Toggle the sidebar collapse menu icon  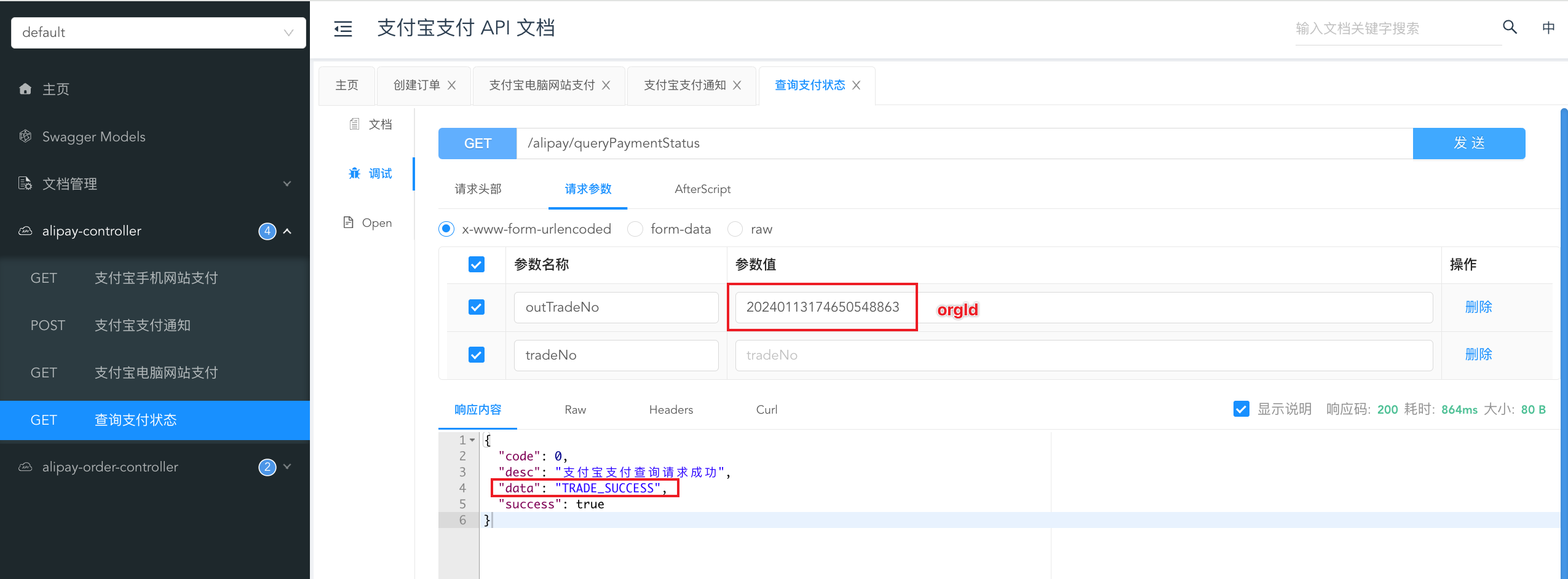pyautogui.click(x=343, y=28)
